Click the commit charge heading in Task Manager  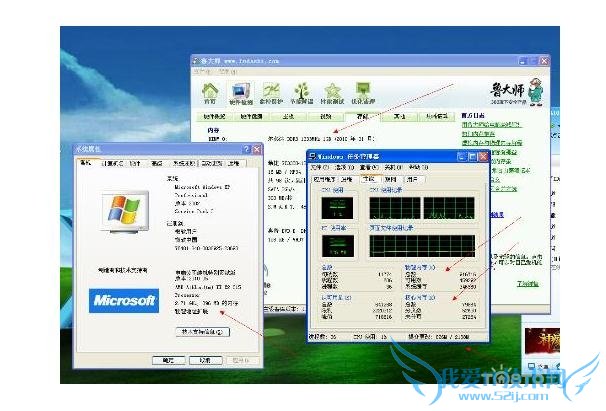tap(336, 297)
